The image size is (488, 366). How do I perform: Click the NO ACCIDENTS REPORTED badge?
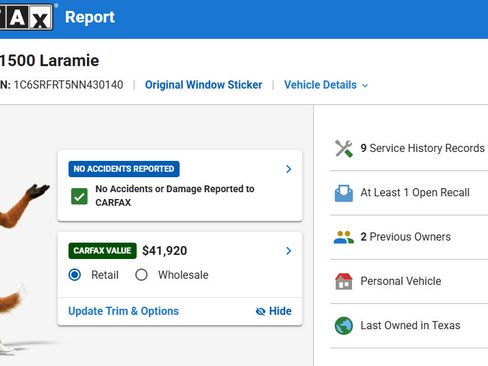click(124, 169)
